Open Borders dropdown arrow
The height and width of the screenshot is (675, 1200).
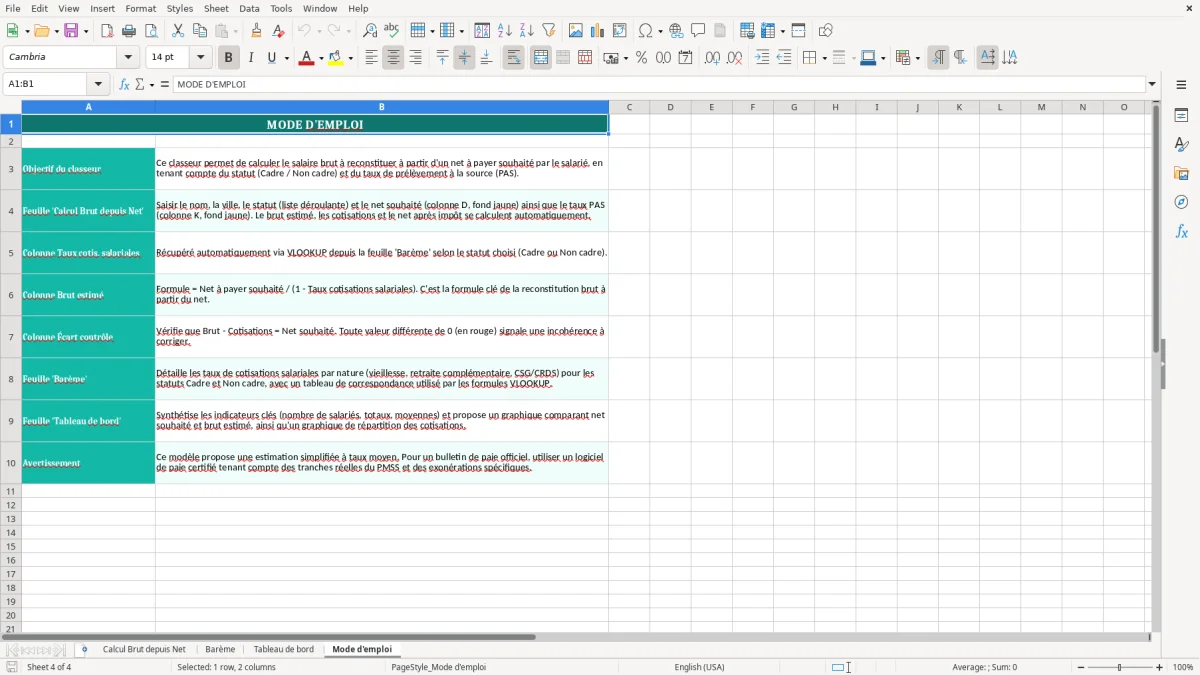(x=824, y=58)
